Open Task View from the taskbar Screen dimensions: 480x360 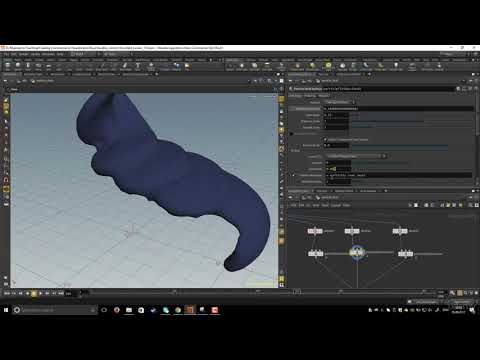[104, 310]
